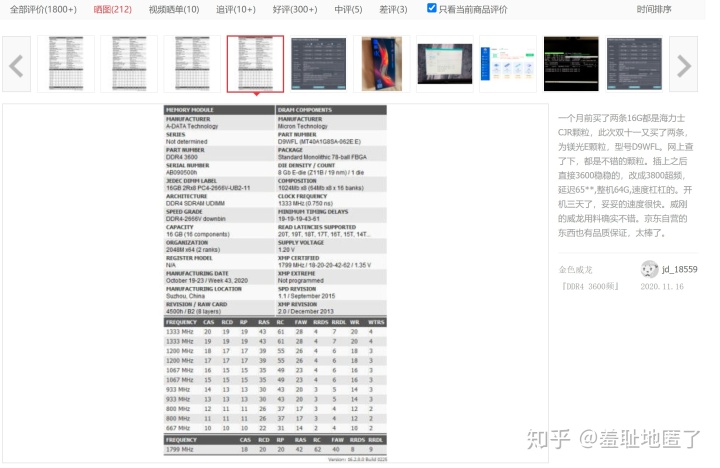Click 'Micron Technology' manufacturer value
This screenshot has width=720, height=468.
(x=303, y=126)
